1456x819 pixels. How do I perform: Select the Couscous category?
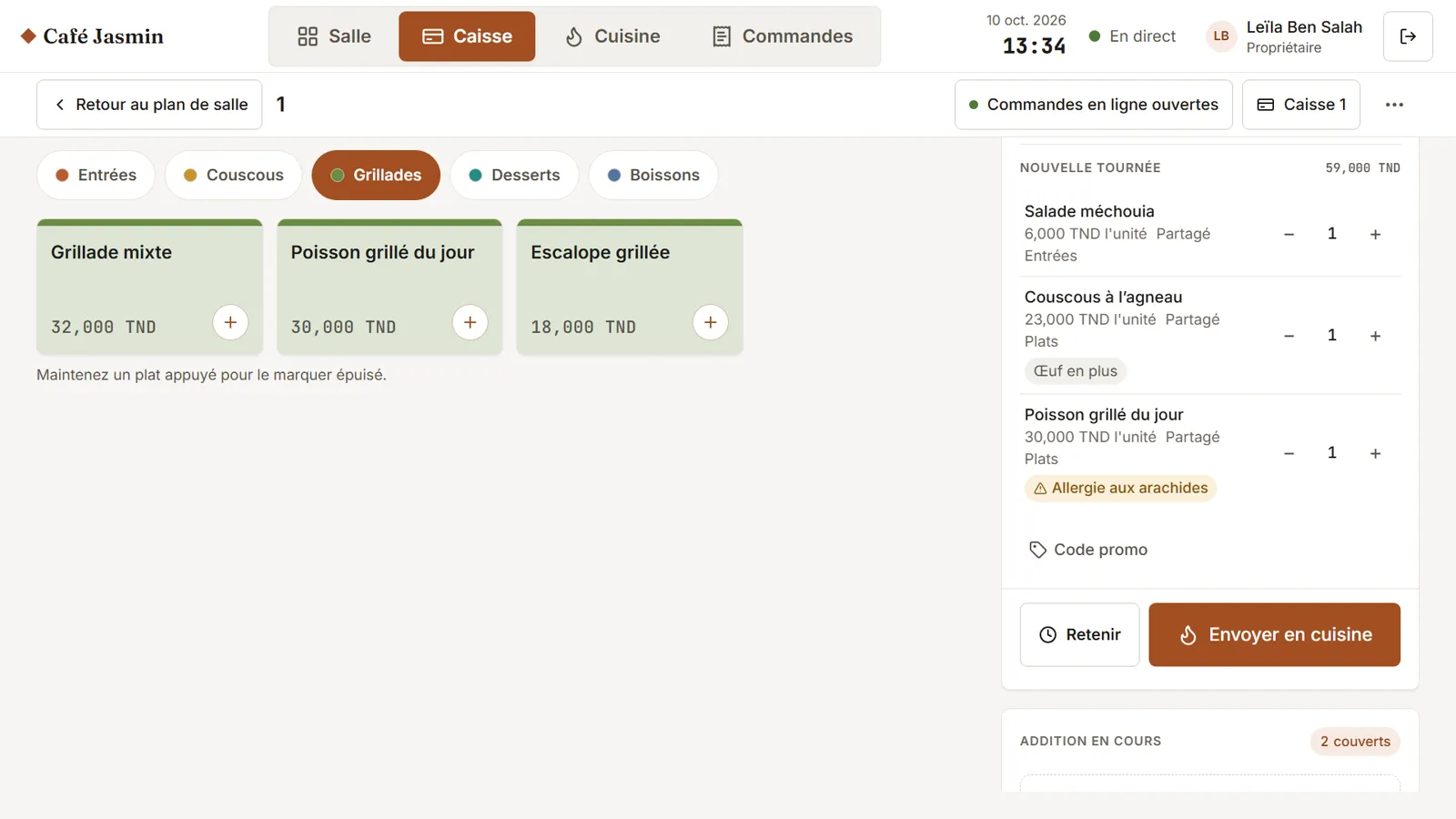click(x=233, y=175)
